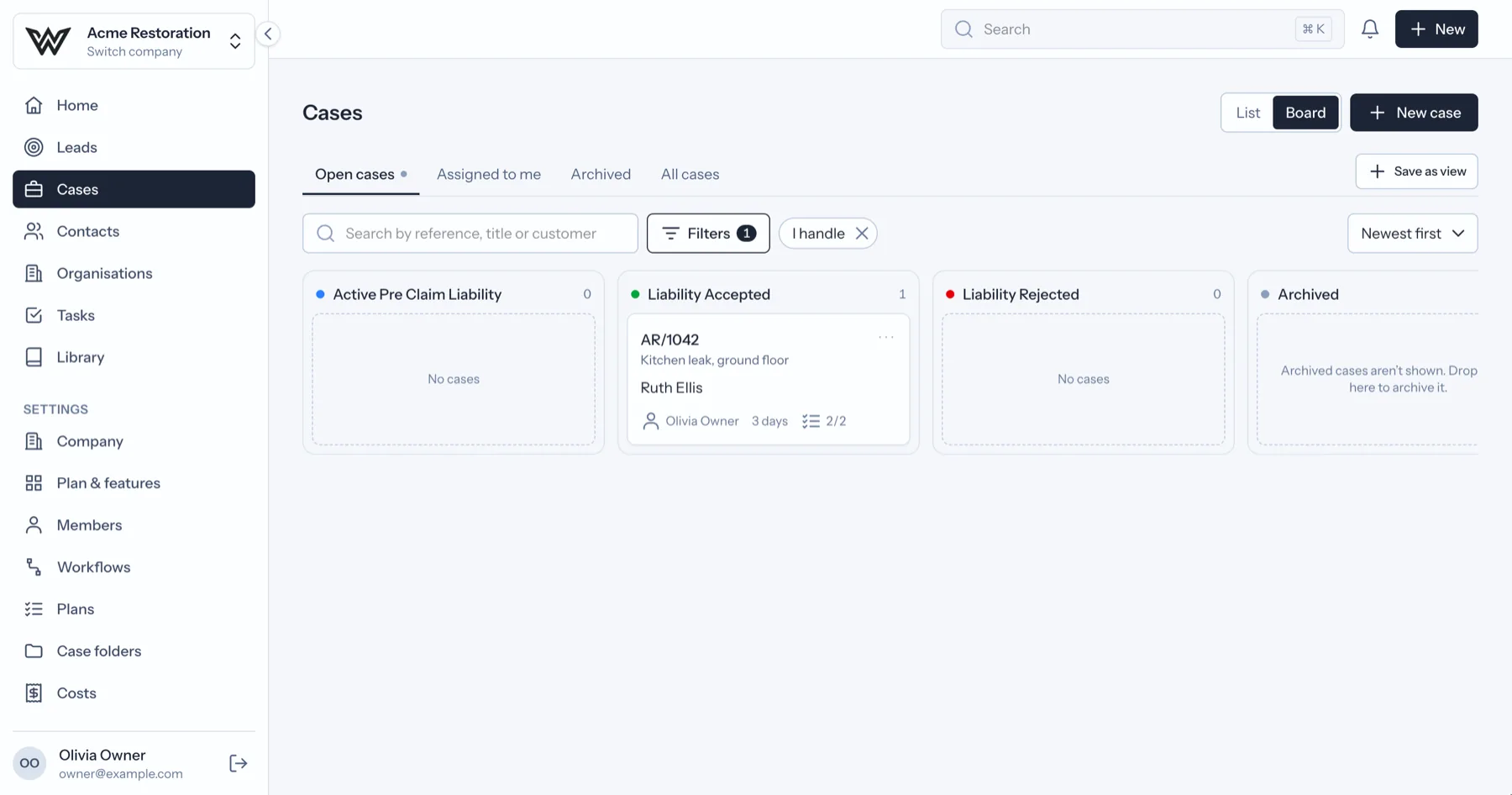This screenshot has height=795, width=1512.
Task: Open the Library section
Action: (x=134, y=357)
